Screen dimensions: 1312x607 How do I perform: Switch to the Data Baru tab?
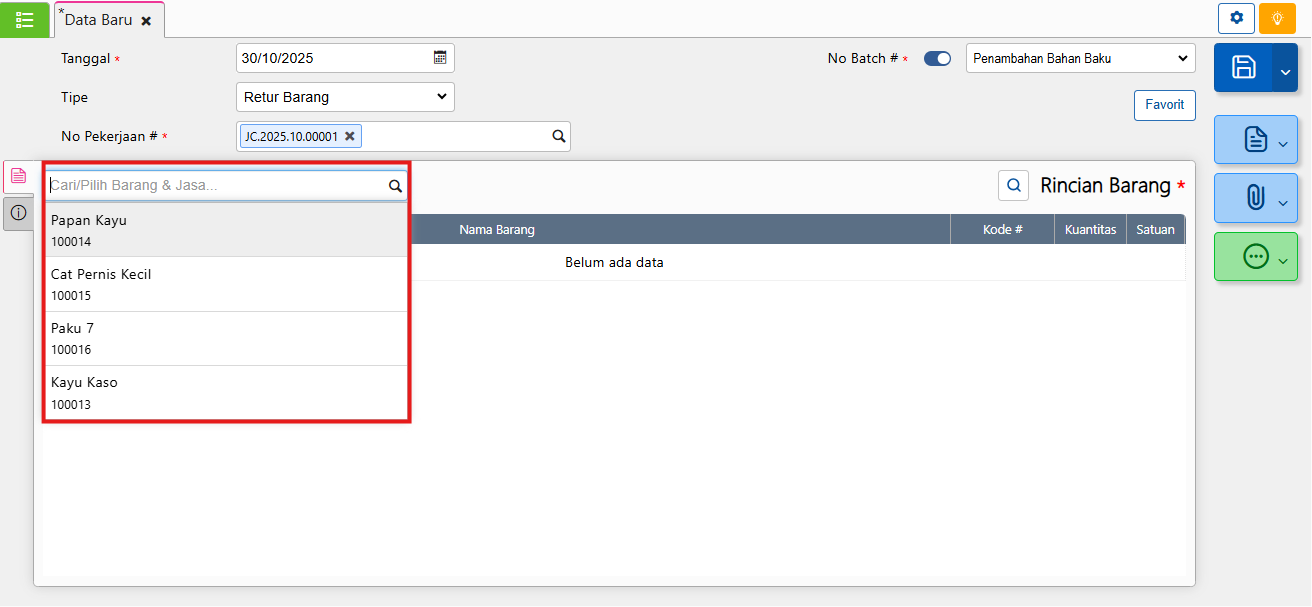click(x=98, y=20)
